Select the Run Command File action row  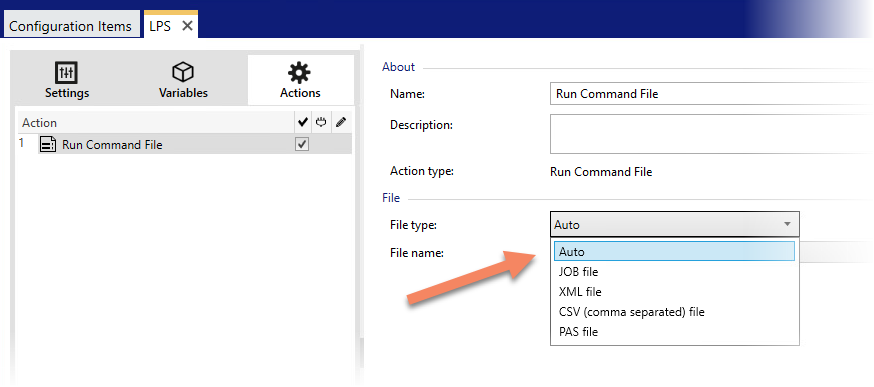point(195,145)
